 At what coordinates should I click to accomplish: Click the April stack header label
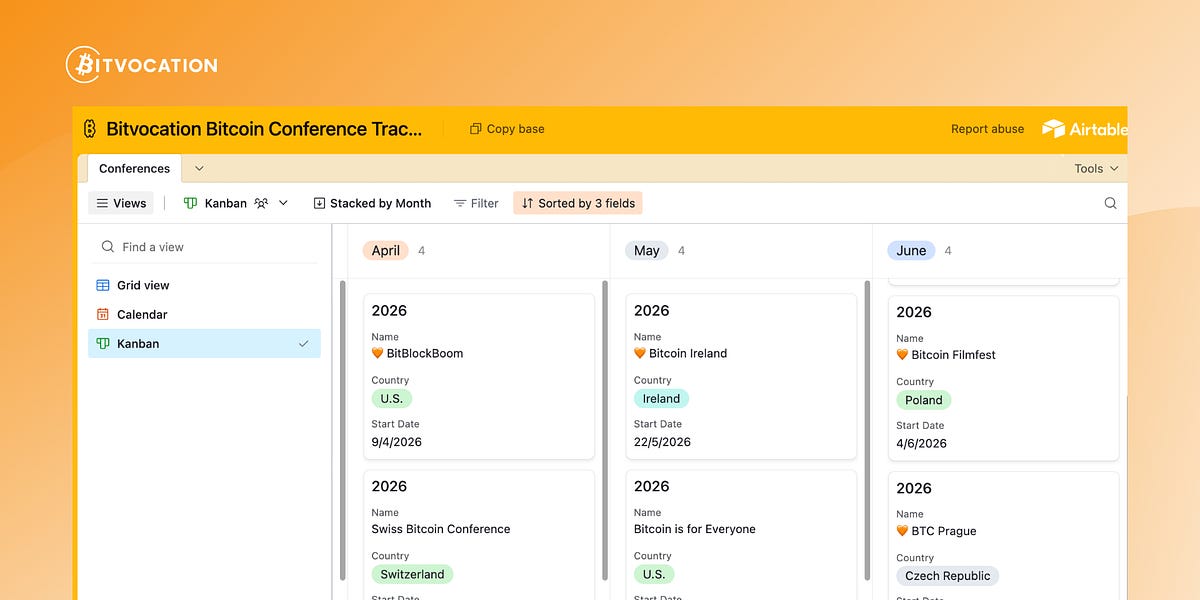(386, 251)
